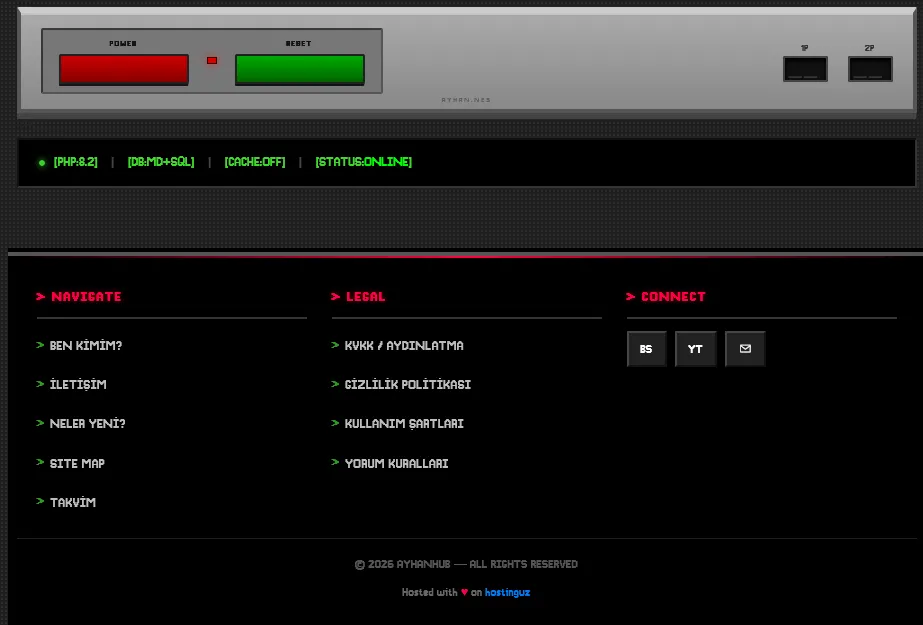
Task: Go to the İletişim page
Action: 78,385
